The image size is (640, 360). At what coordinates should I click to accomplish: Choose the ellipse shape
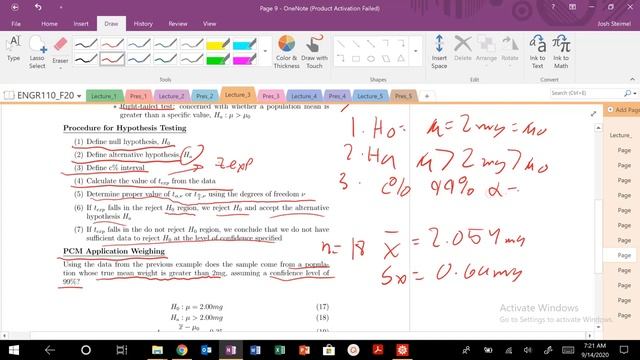pos(371,59)
